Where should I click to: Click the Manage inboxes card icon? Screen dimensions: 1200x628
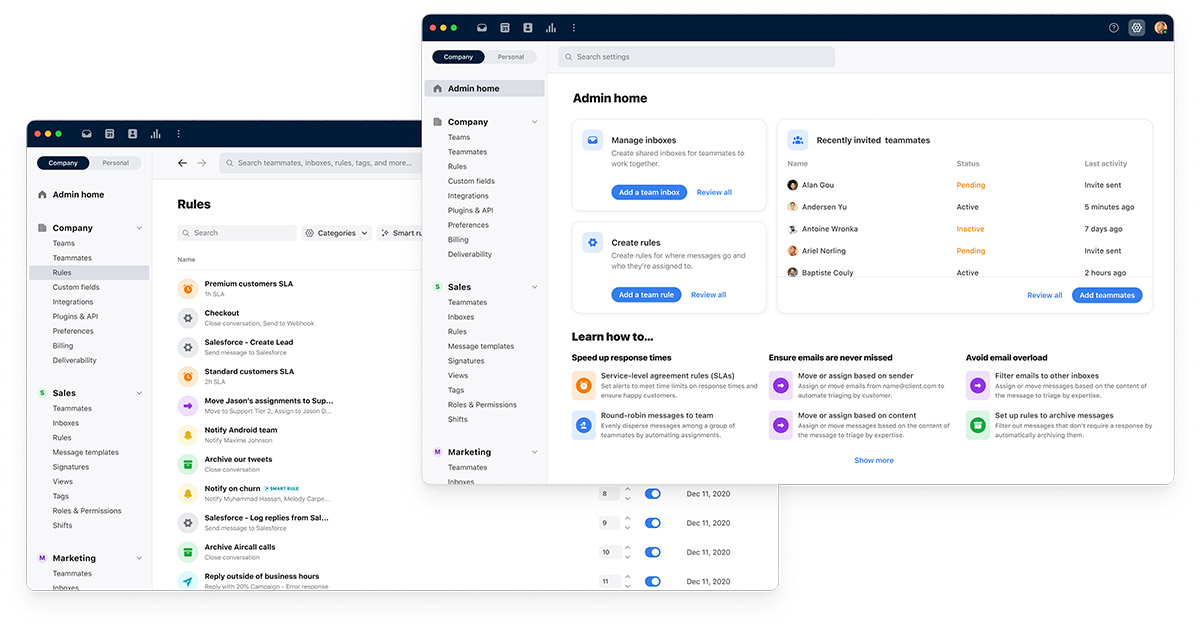(593, 141)
